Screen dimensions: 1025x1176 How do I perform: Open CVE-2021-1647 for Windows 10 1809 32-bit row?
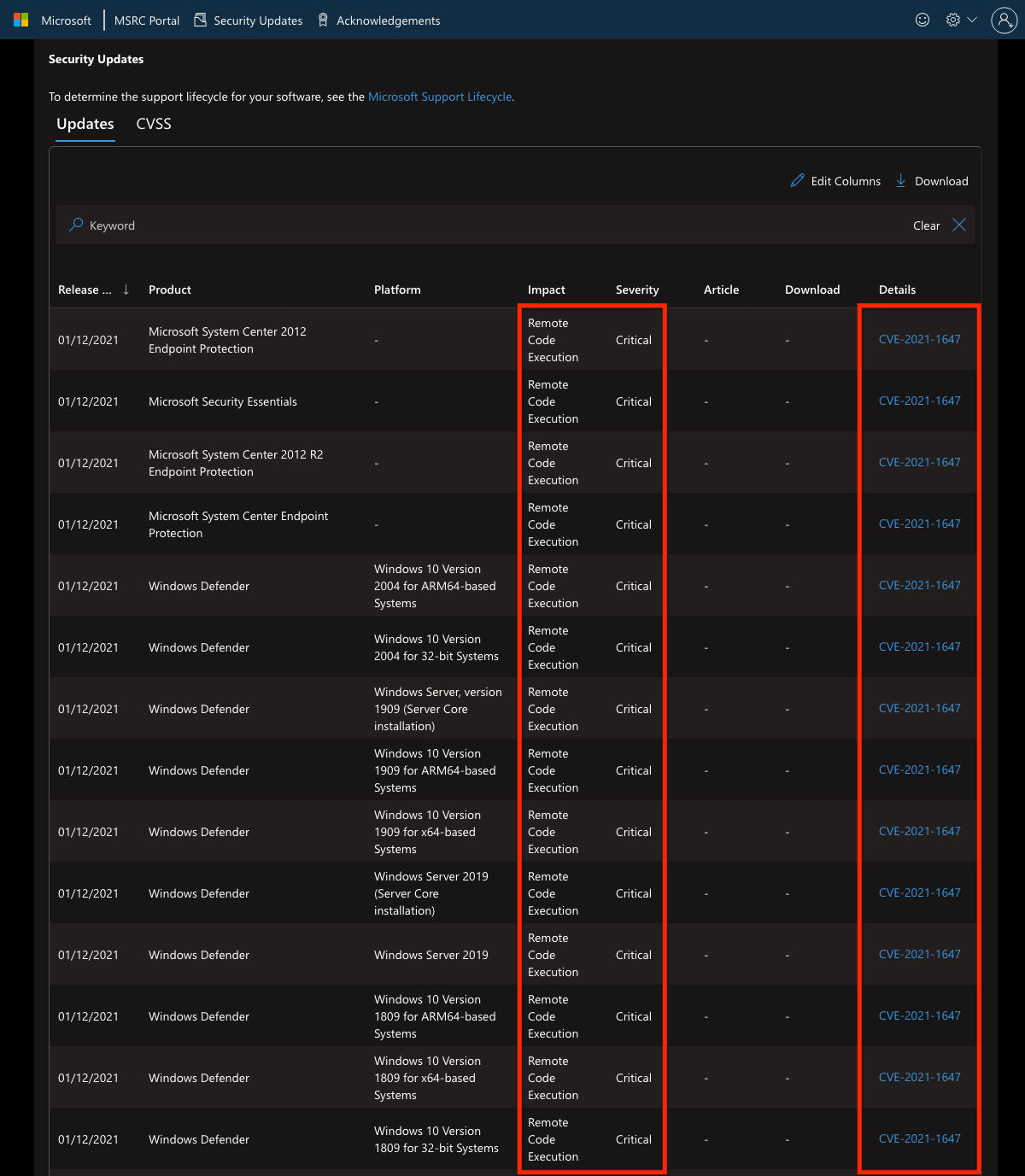tap(920, 1138)
